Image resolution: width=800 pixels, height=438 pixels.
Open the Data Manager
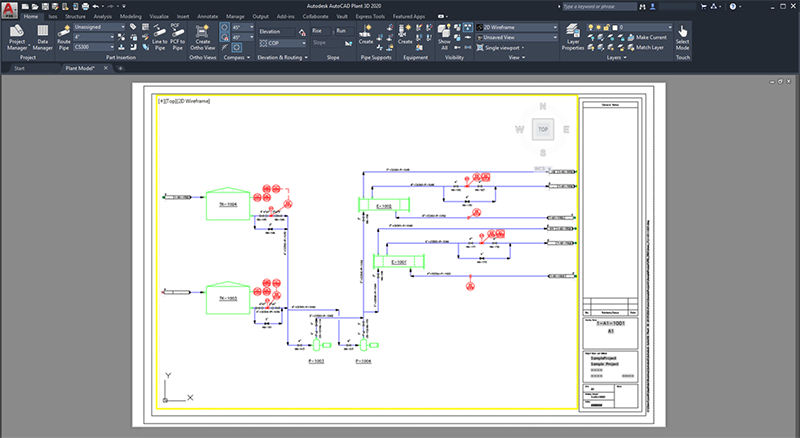click(x=43, y=37)
